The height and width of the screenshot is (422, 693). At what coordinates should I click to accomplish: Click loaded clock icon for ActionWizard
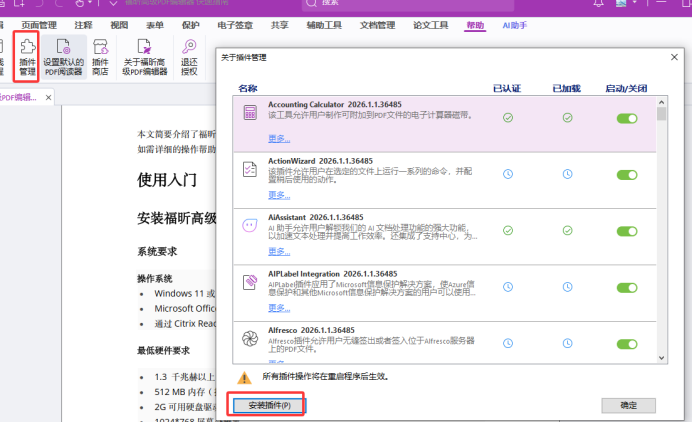coord(567,174)
